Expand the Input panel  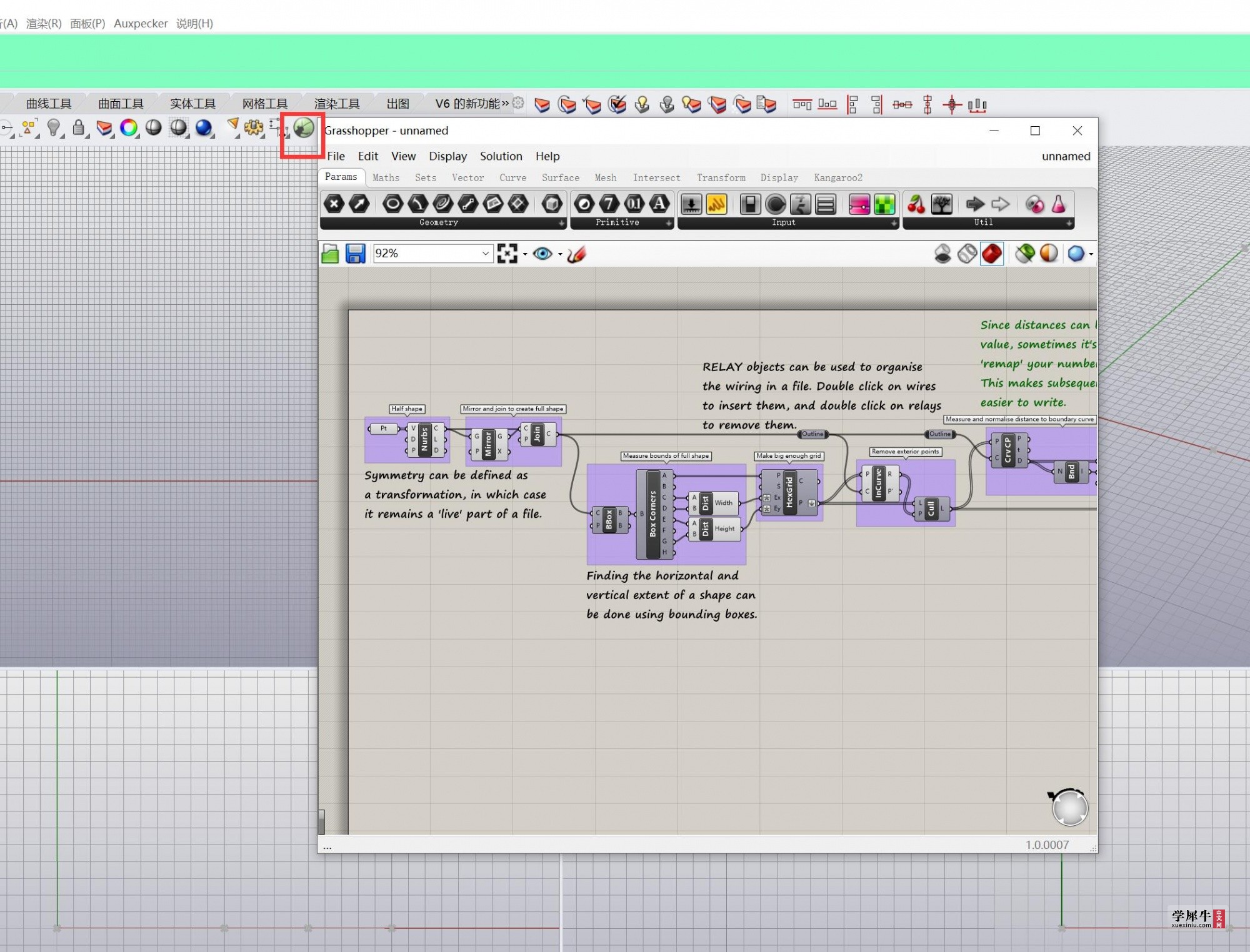click(x=894, y=223)
